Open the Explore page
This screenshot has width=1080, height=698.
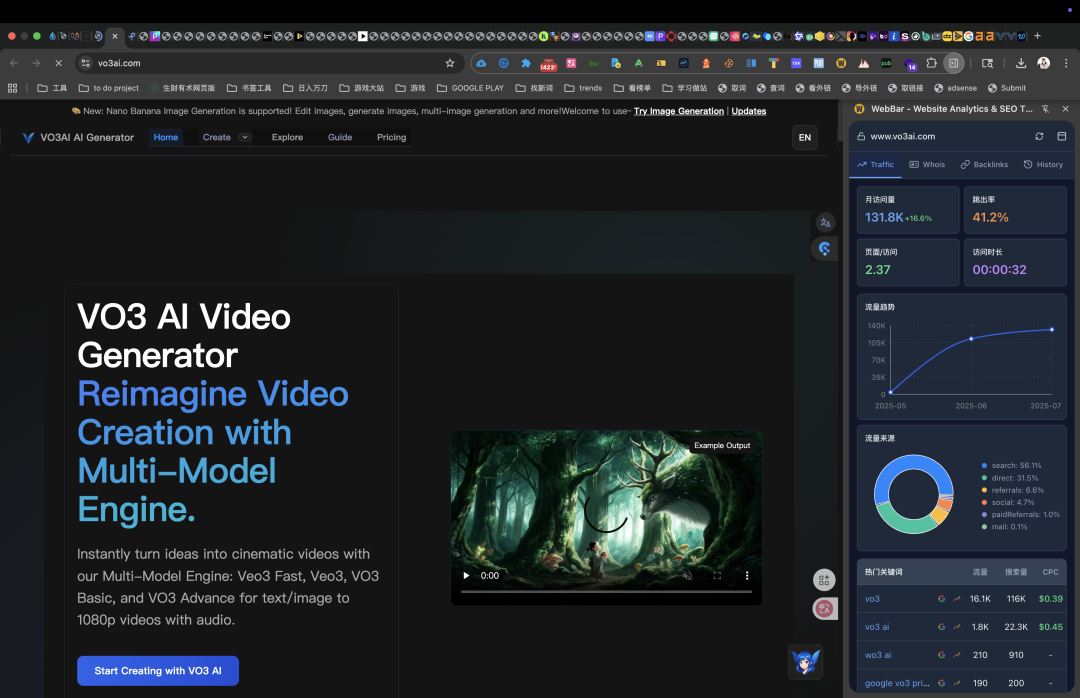(287, 137)
